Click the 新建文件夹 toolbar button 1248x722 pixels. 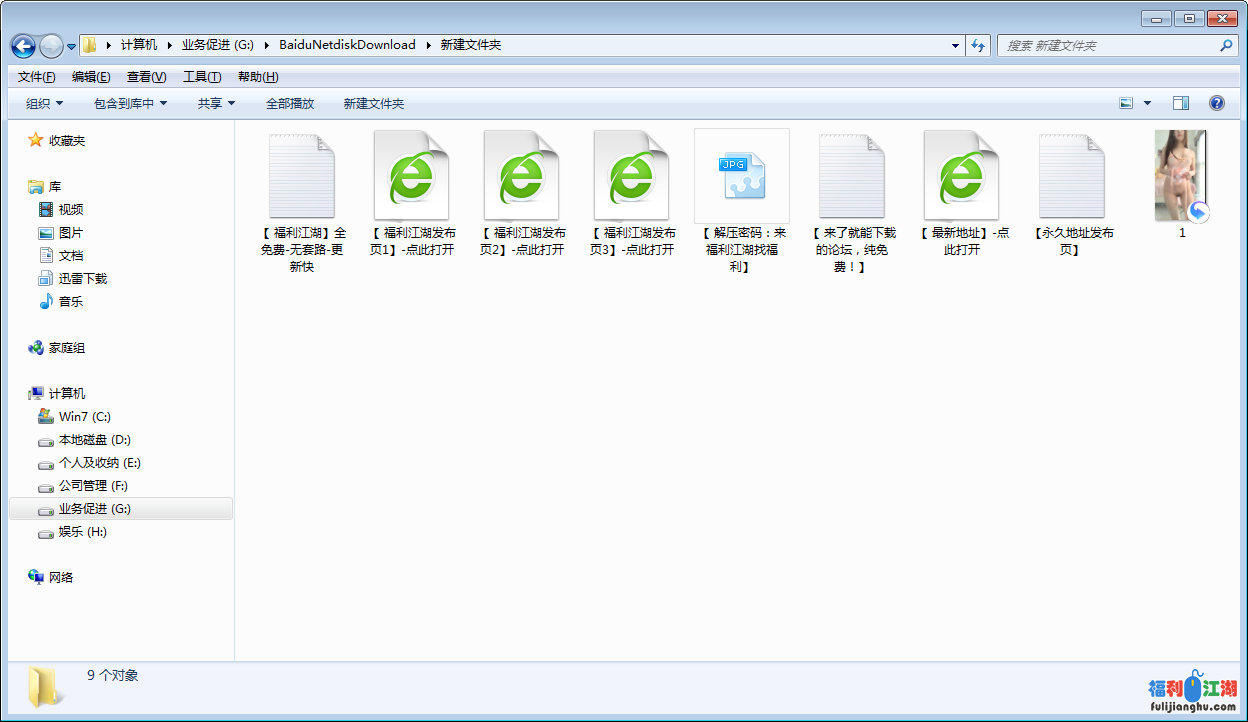click(x=373, y=103)
